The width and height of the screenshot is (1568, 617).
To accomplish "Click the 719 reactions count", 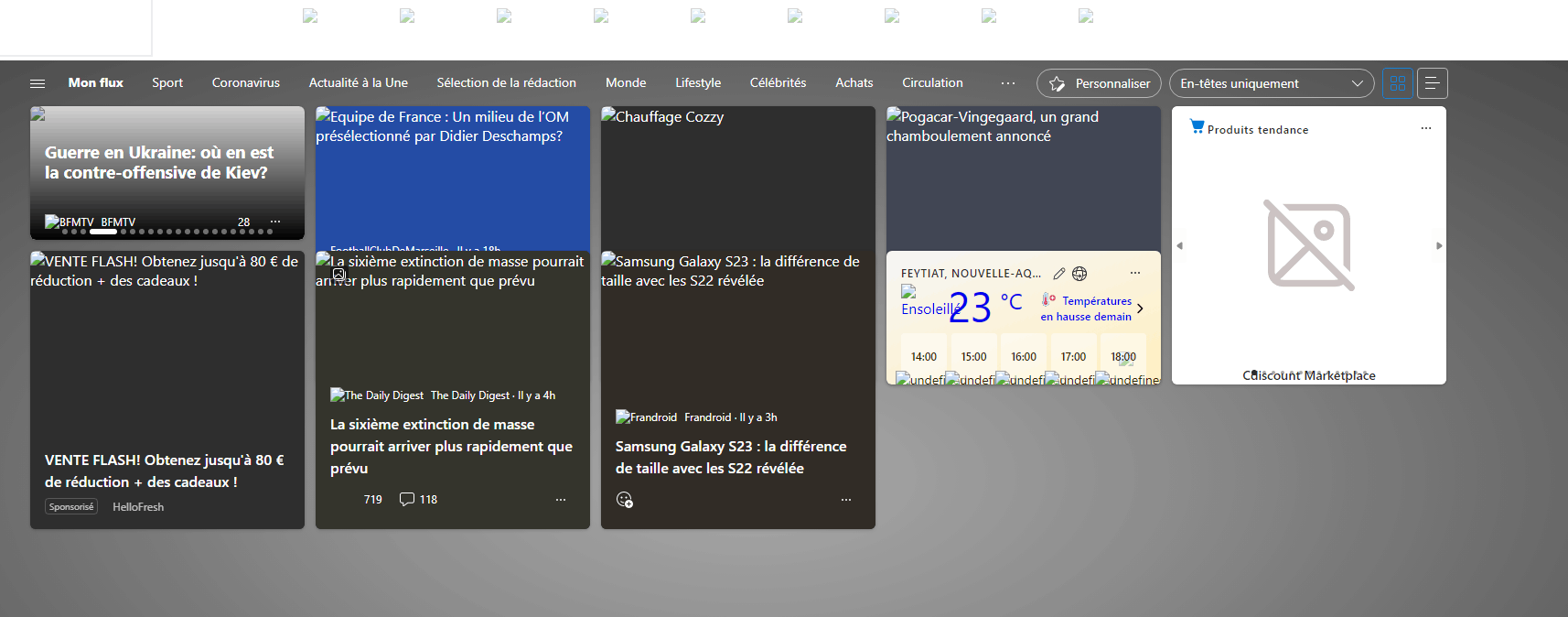I will click(x=372, y=499).
